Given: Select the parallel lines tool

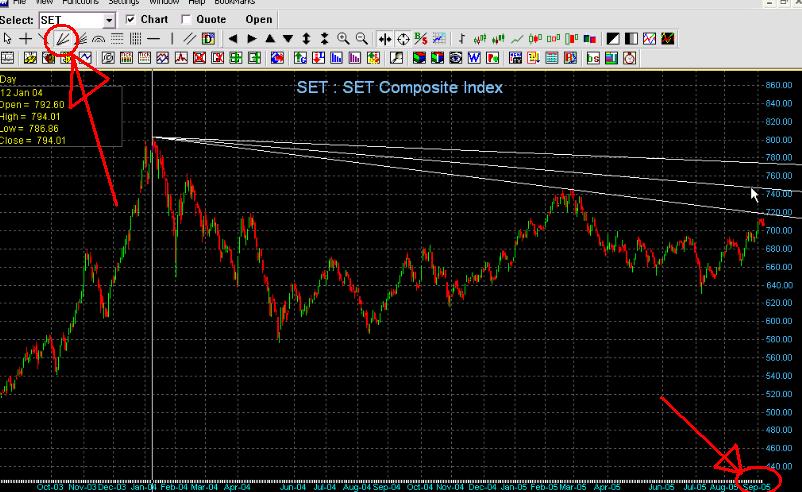Looking at the screenshot, I should click(x=190, y=39).
